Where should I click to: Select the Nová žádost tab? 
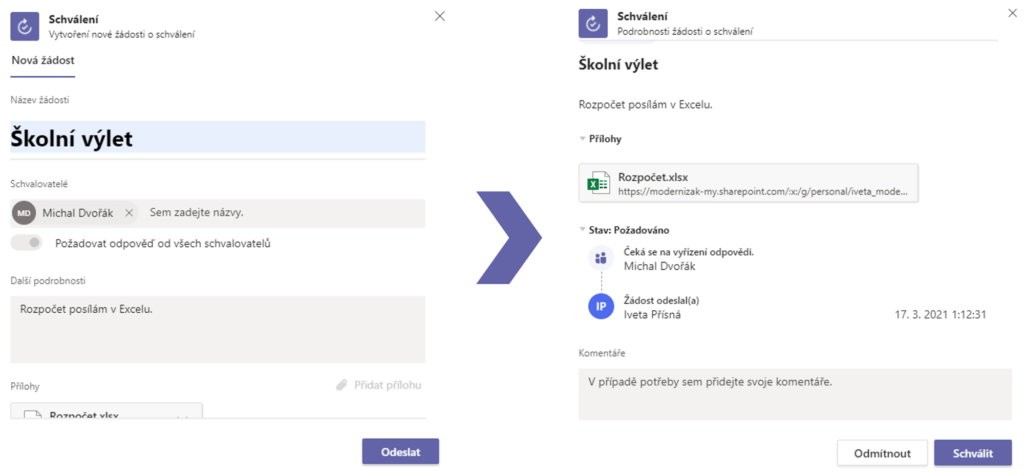[43, 60]
